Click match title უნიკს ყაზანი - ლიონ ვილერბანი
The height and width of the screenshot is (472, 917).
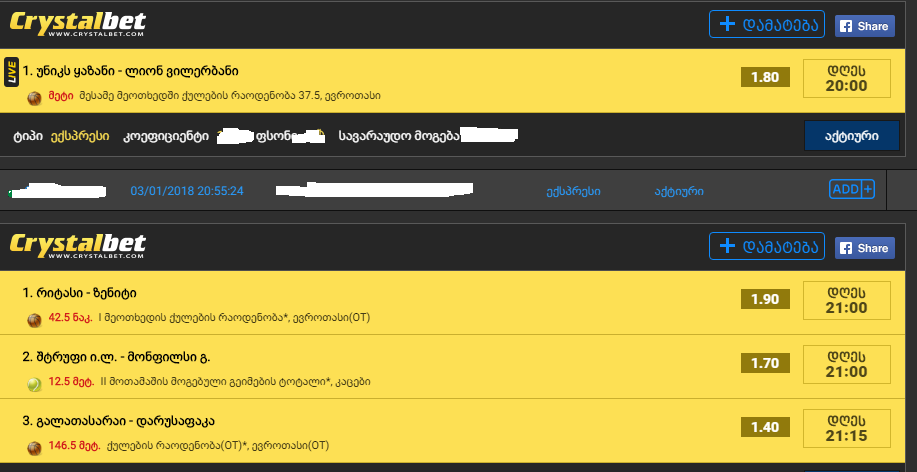[130, 71]
